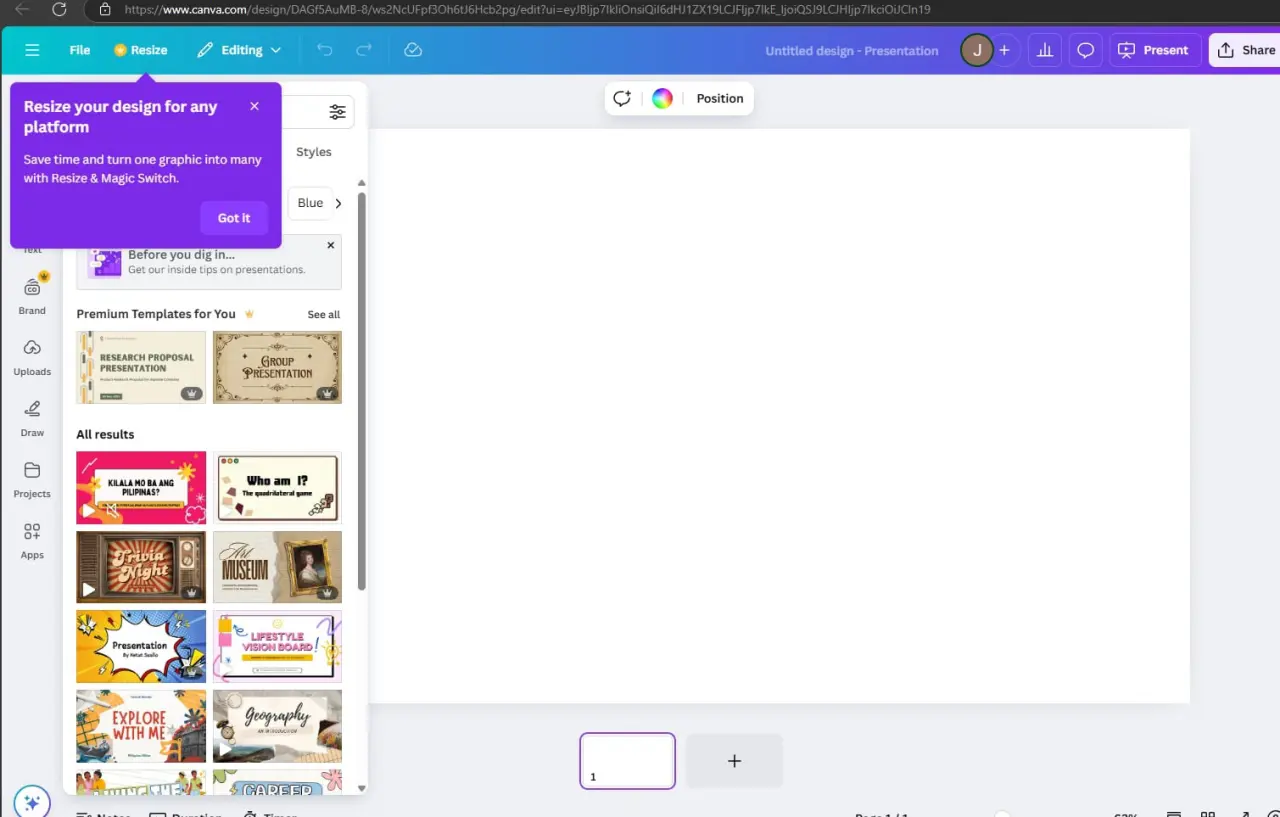Screen dimensions: 1280x817
Task: Choose the Group Presentation template
Action: click(277, 367)
